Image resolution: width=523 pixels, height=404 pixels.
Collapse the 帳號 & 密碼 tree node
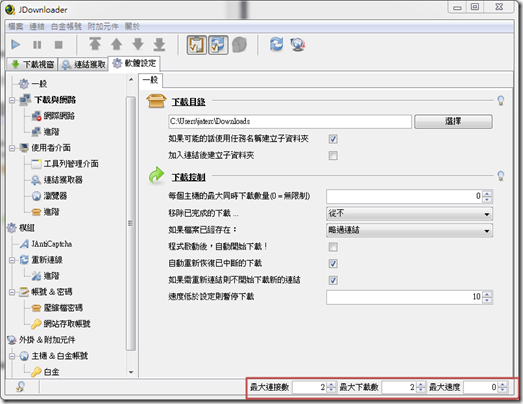pyautogui.click(x=12, y=292)
